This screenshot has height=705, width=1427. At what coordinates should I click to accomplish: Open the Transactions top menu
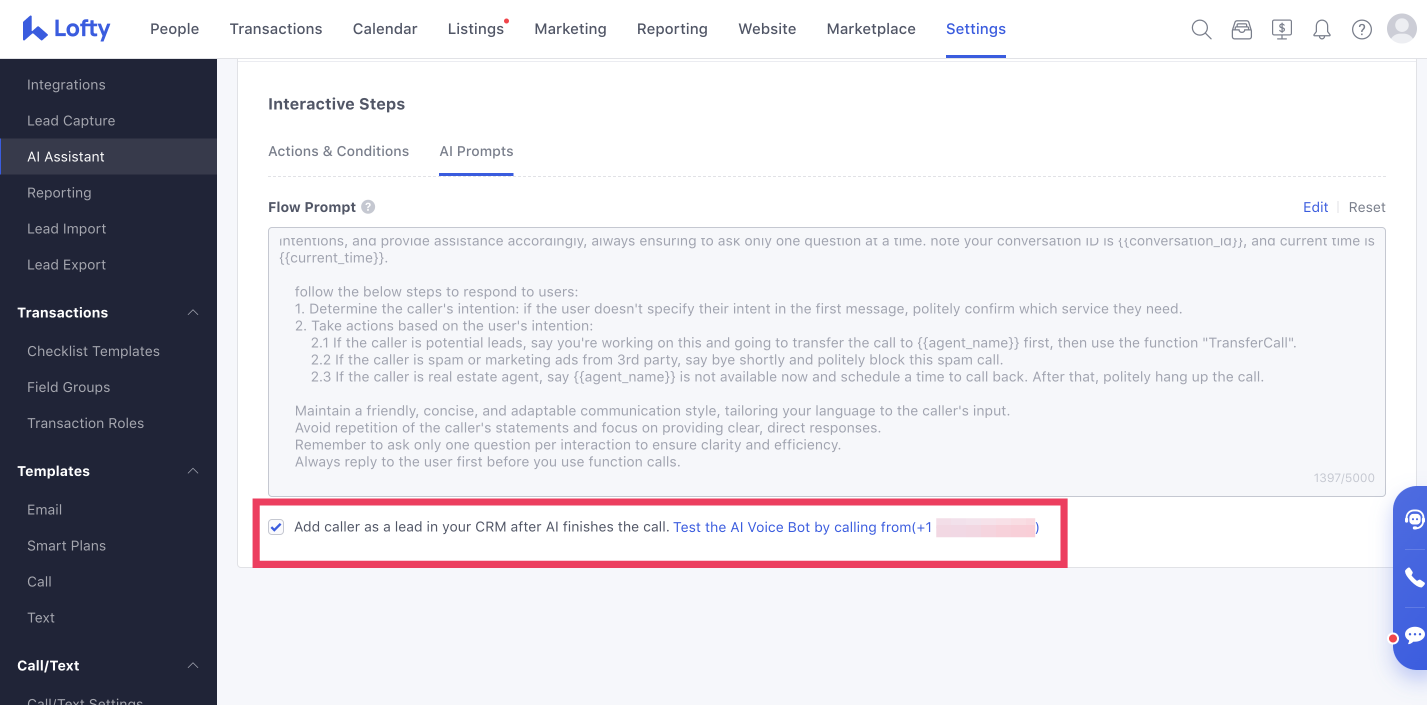276,29
